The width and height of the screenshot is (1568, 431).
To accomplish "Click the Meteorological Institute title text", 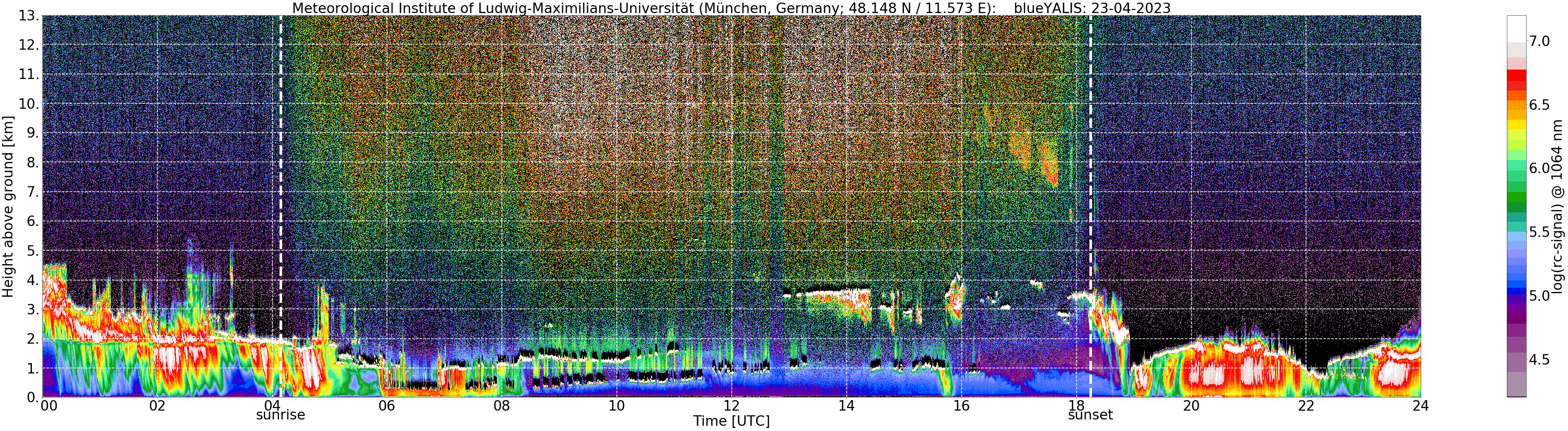I will [x=645, y=8].
